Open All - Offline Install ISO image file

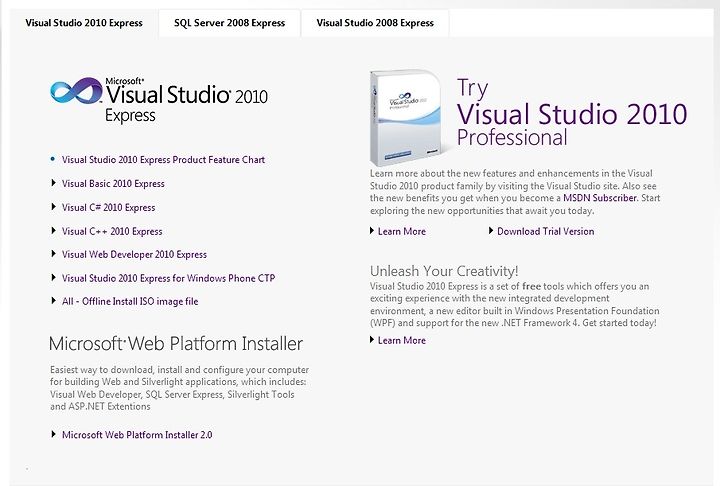130,302
